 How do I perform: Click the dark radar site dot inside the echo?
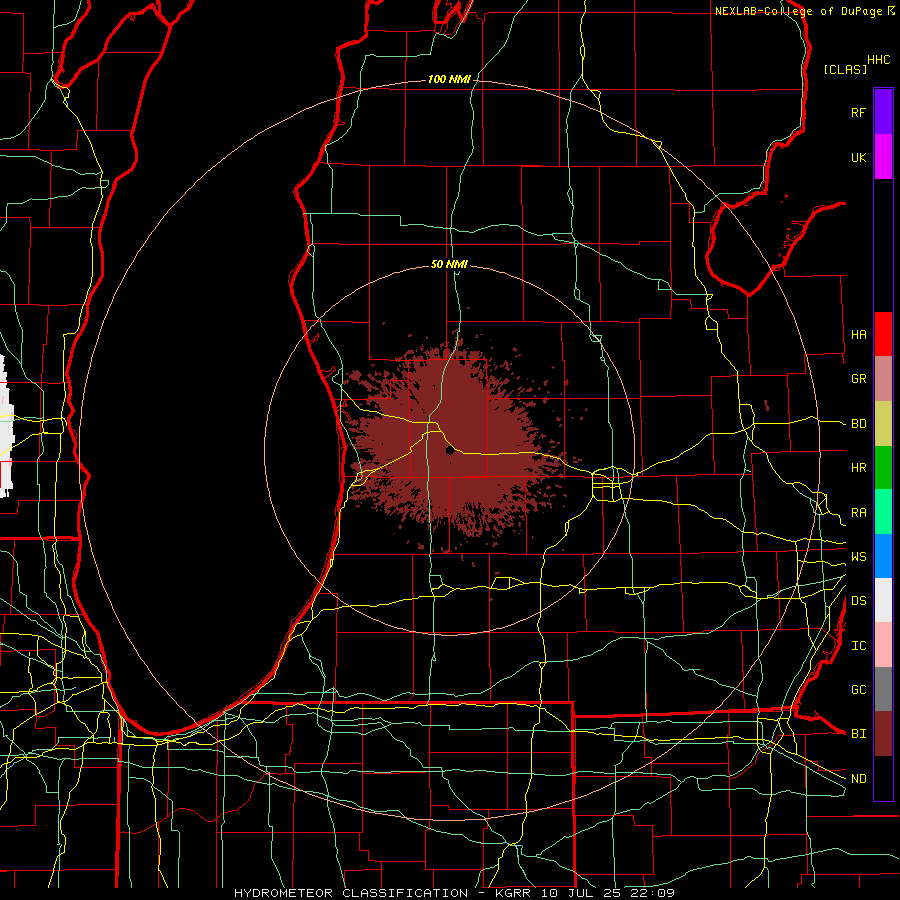[450, 451]
